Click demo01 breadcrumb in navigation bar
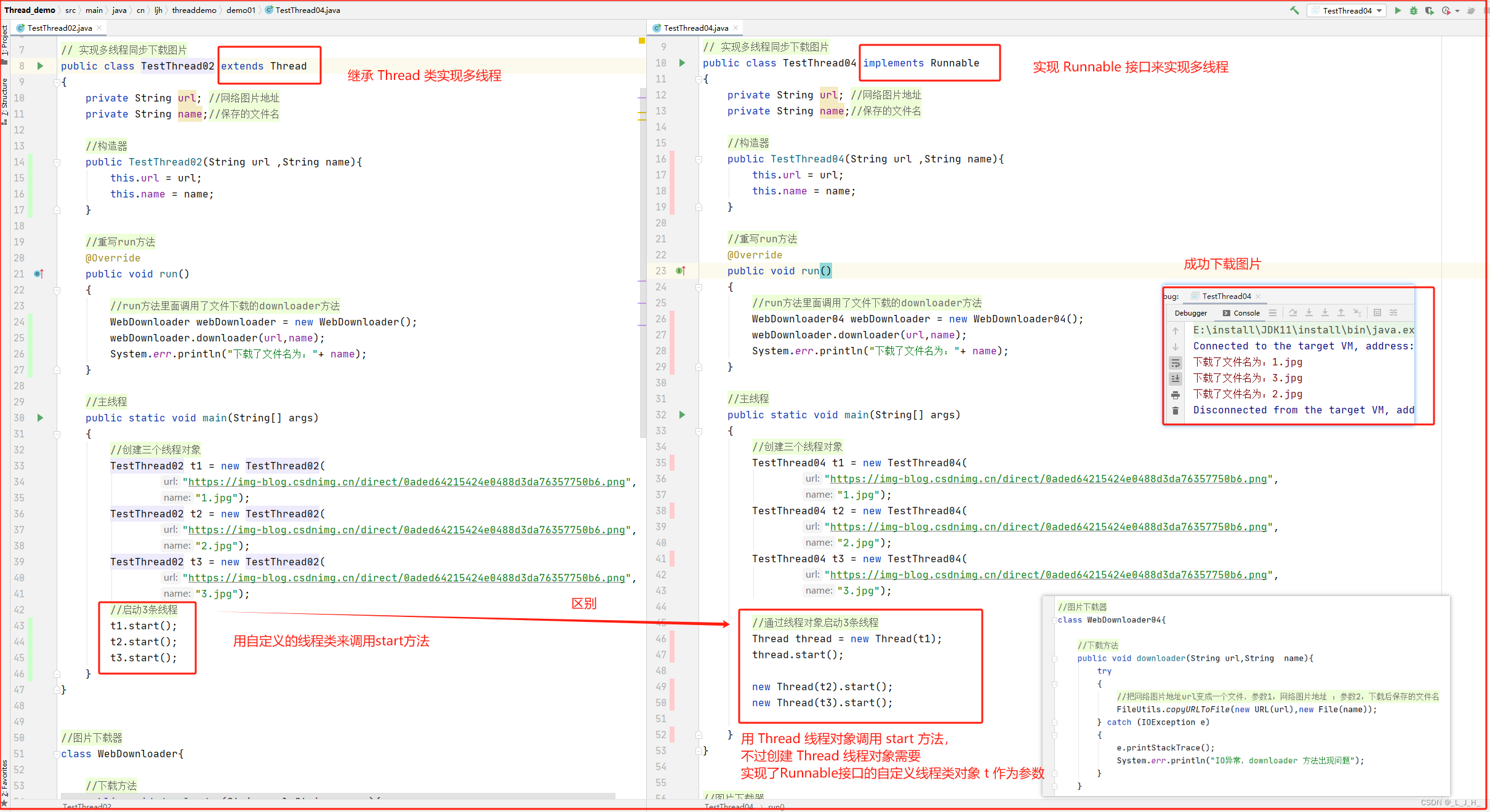The height and width of the screenshot is (812, 1490). tap(241, 10)
